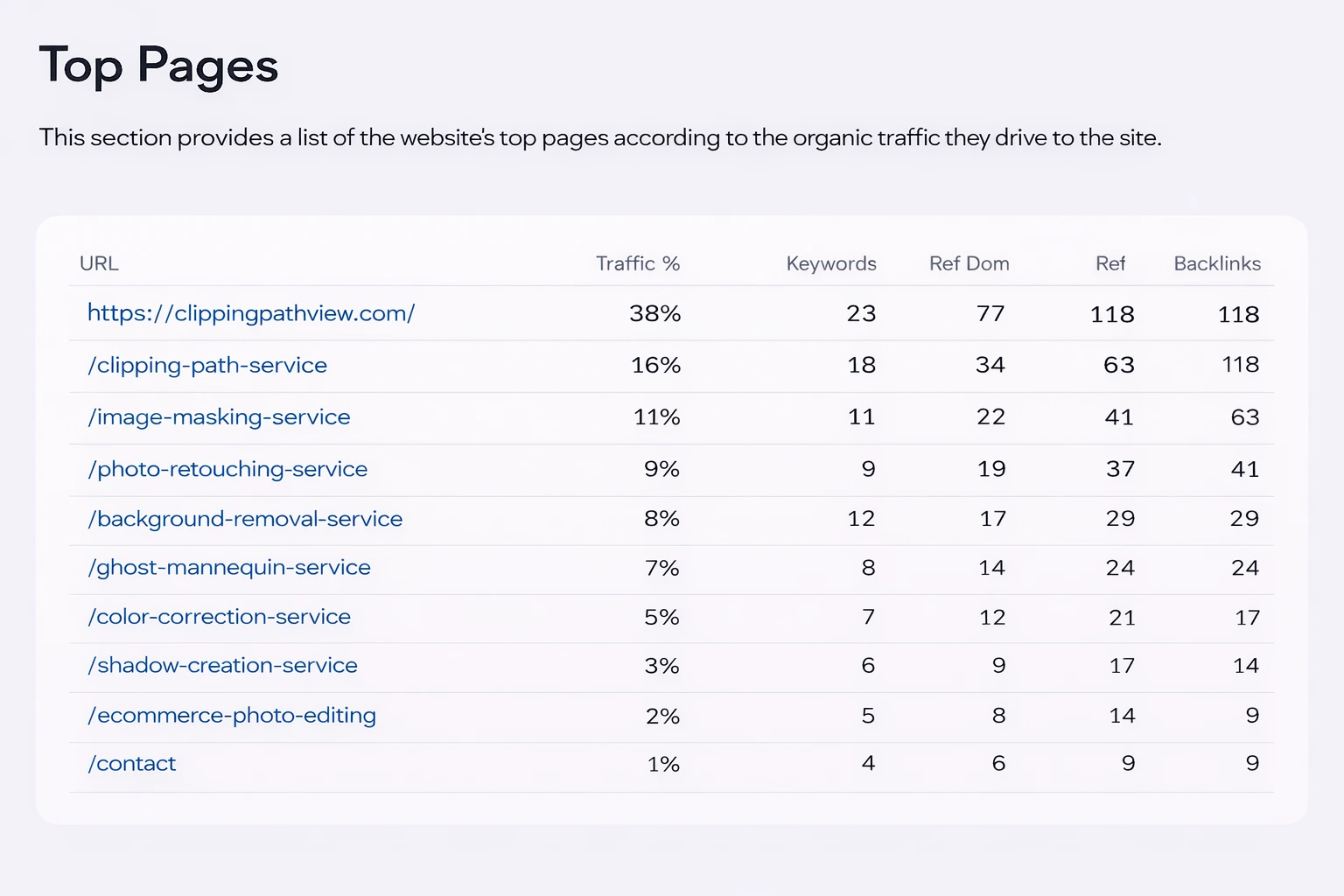This screenshot has width=1344, height=896.
Task: Sort by the Ref column header
Action: point(1109,263)
